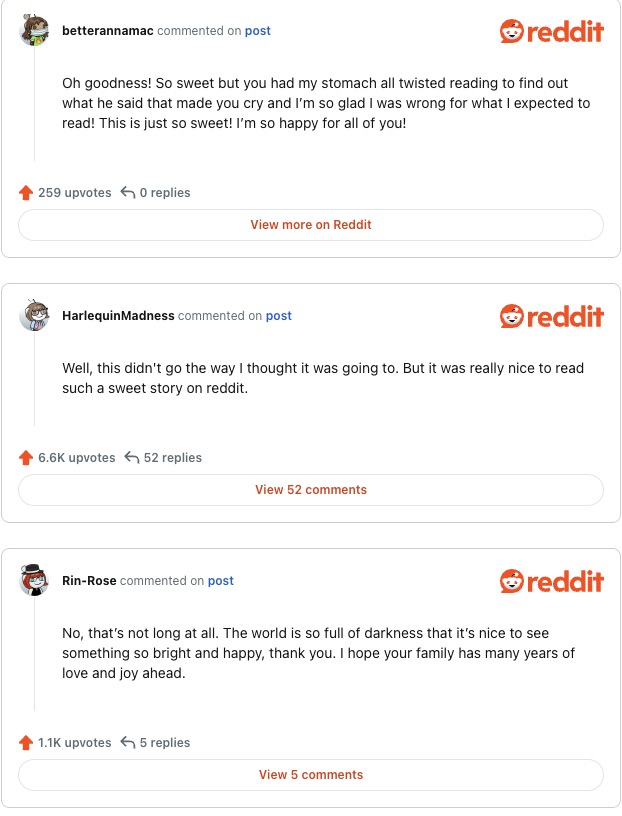This screenshot has width=622, height=816.
Task: Click the upvote arrow beside 259 upvotes
Action: [x=26, y=193]
